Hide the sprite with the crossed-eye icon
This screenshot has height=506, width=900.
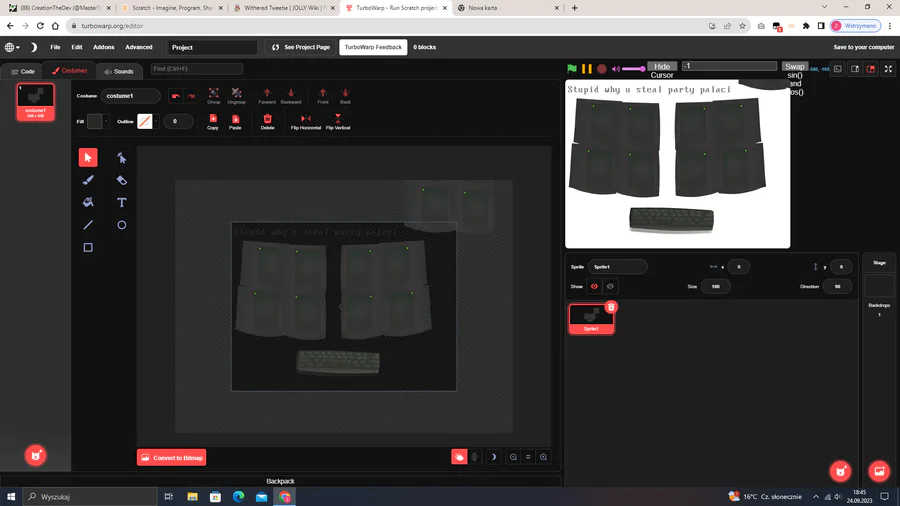(610, 286)
